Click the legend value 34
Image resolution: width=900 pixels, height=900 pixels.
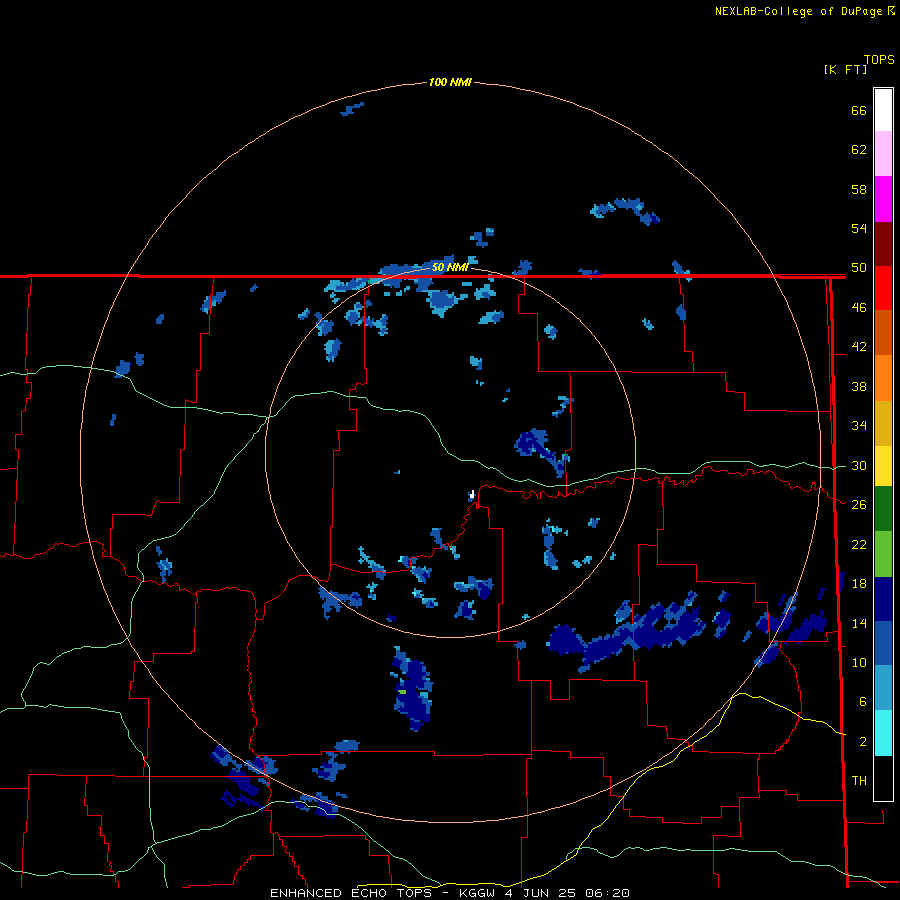(859, 425)
